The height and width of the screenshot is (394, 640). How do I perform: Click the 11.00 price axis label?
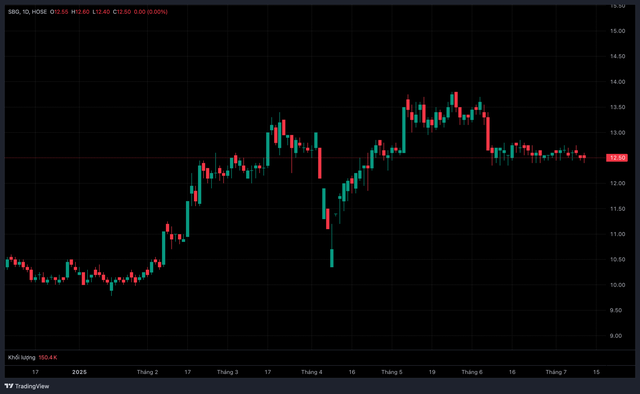pos(618,234)
